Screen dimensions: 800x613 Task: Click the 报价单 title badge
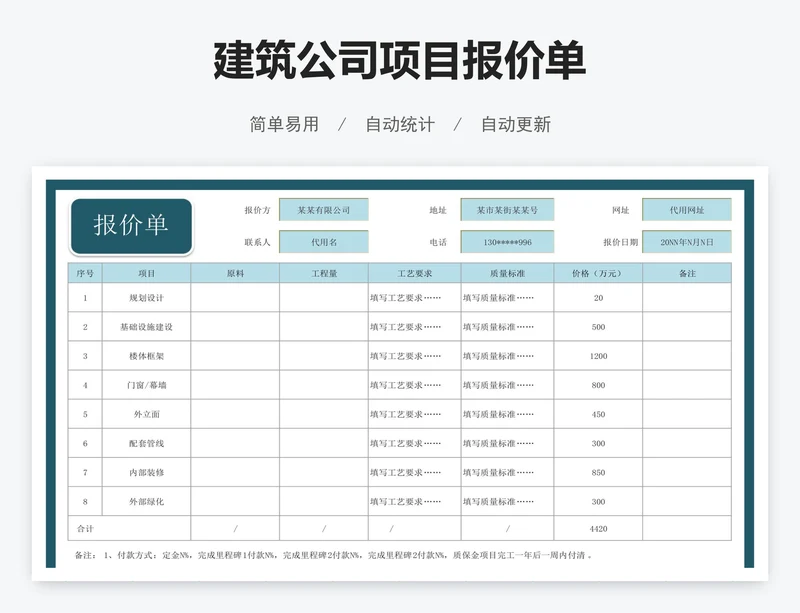coord(131,226)
